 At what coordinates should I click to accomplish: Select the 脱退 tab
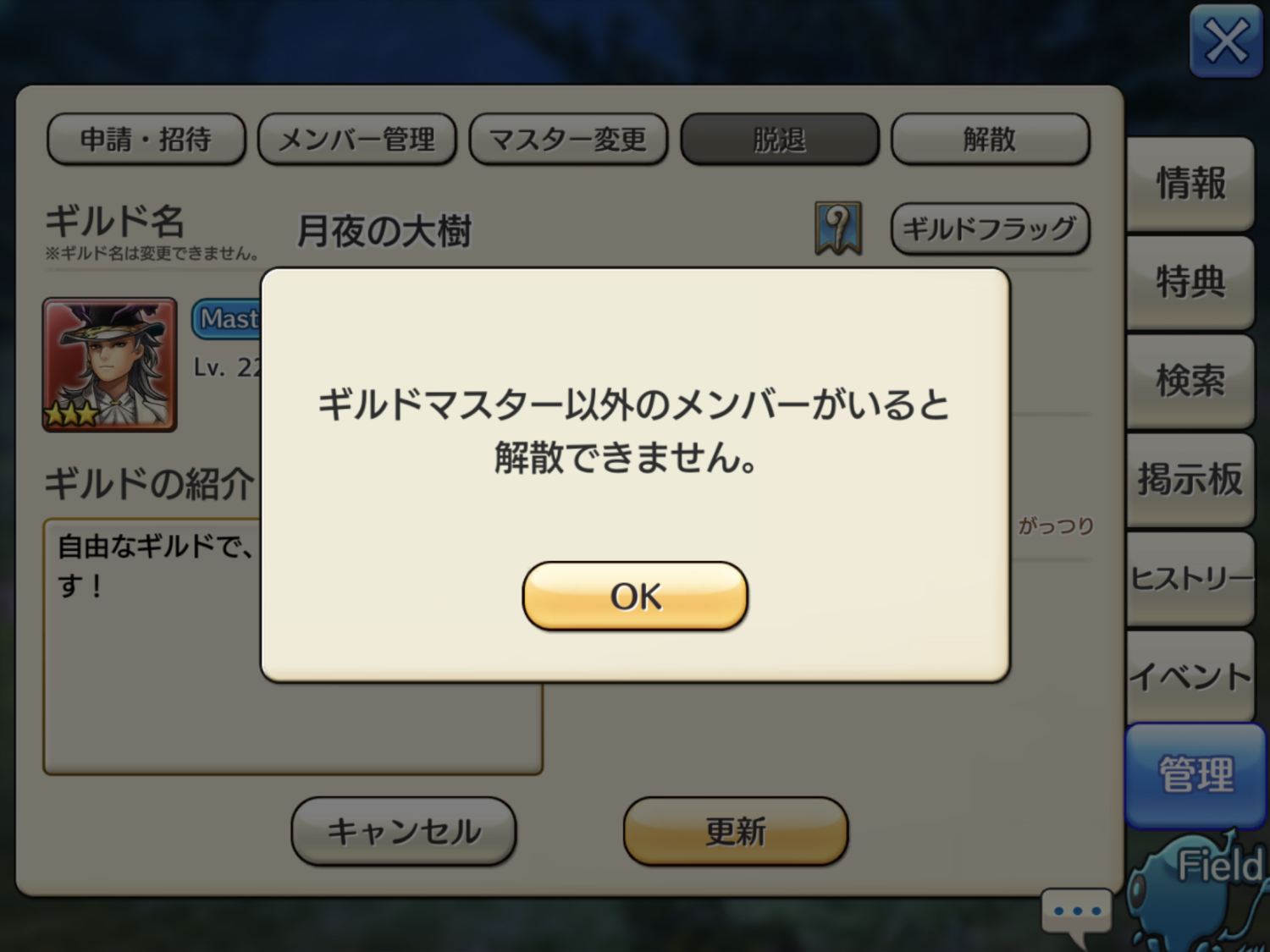pyautogui.click(x=779, y=139)
